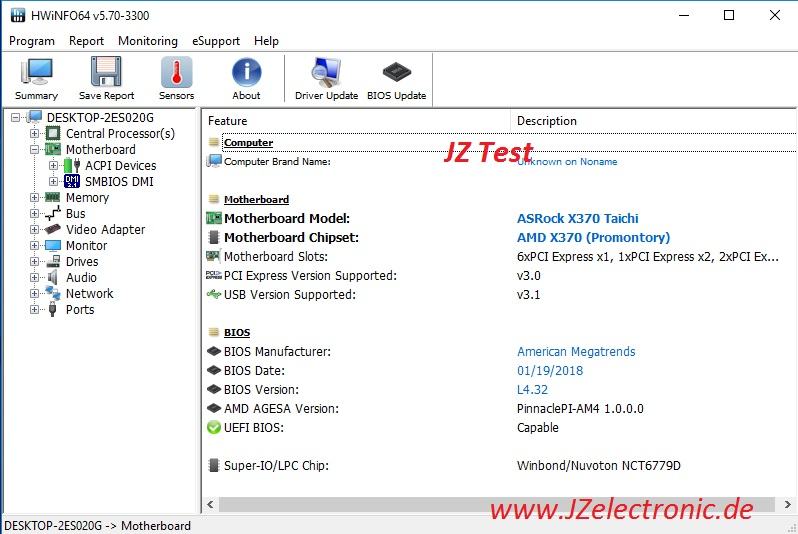Click the Ports plug icon
This screenshot has width=798, height=534.
(52, 309)
